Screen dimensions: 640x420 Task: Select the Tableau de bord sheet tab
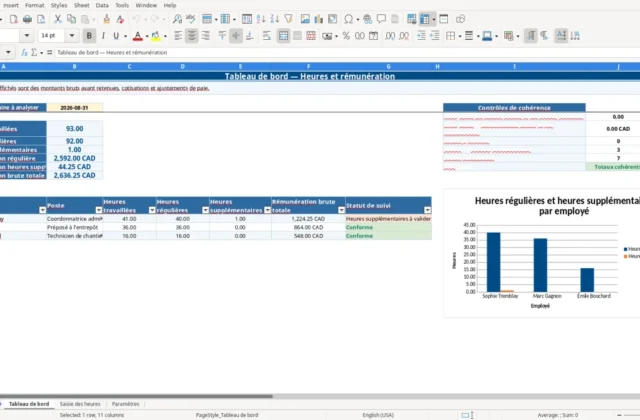click(29, 404)
